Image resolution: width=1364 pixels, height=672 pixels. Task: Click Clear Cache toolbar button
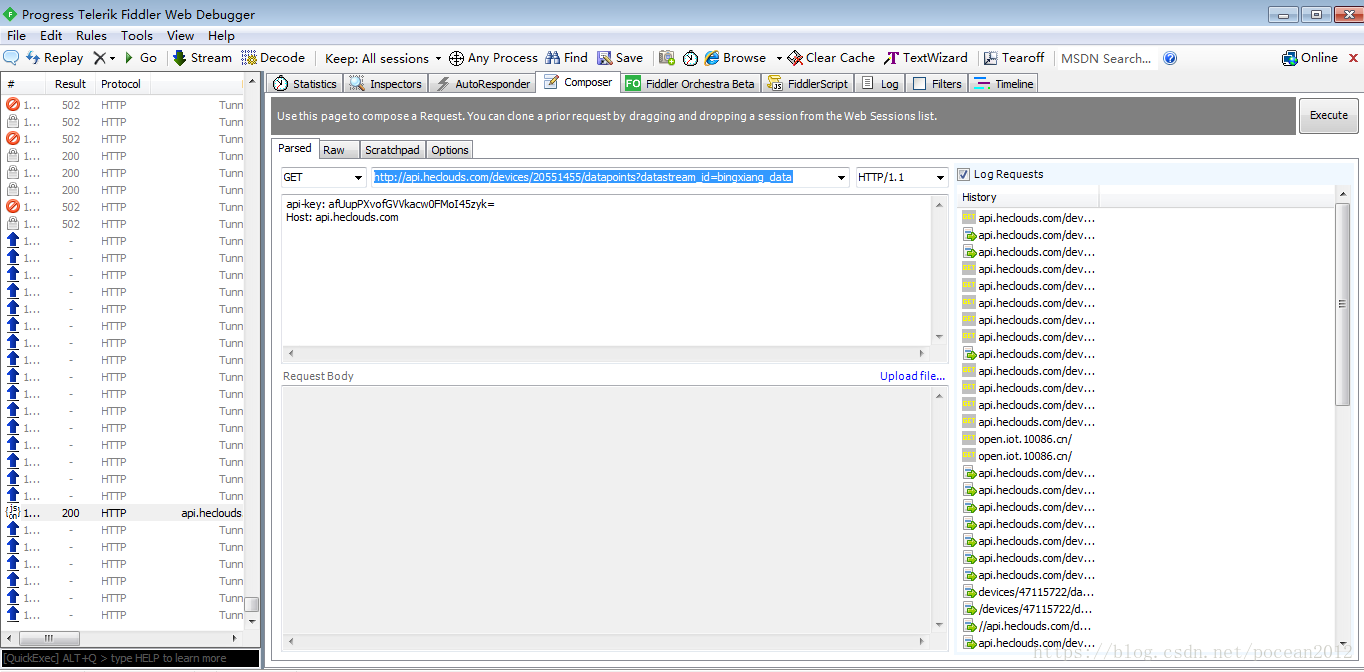pos(831,58)
